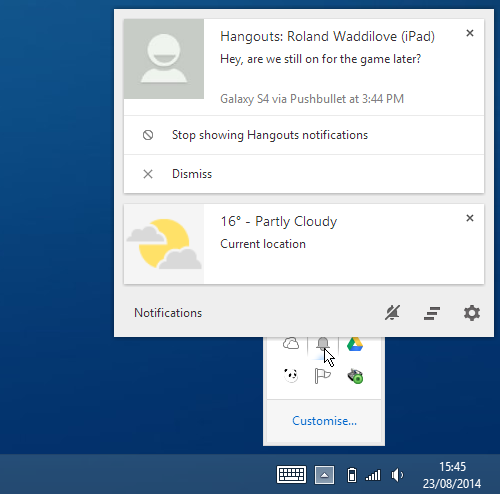500x494 pixels.
Task: Open Action Center flag tray icon
Action: (323, 376)
